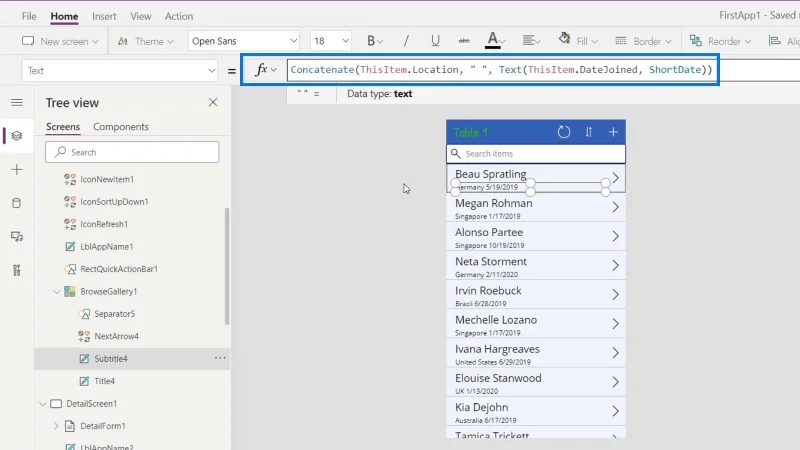
Task: Switch to the Screens tab
Action: click(63, 127)
